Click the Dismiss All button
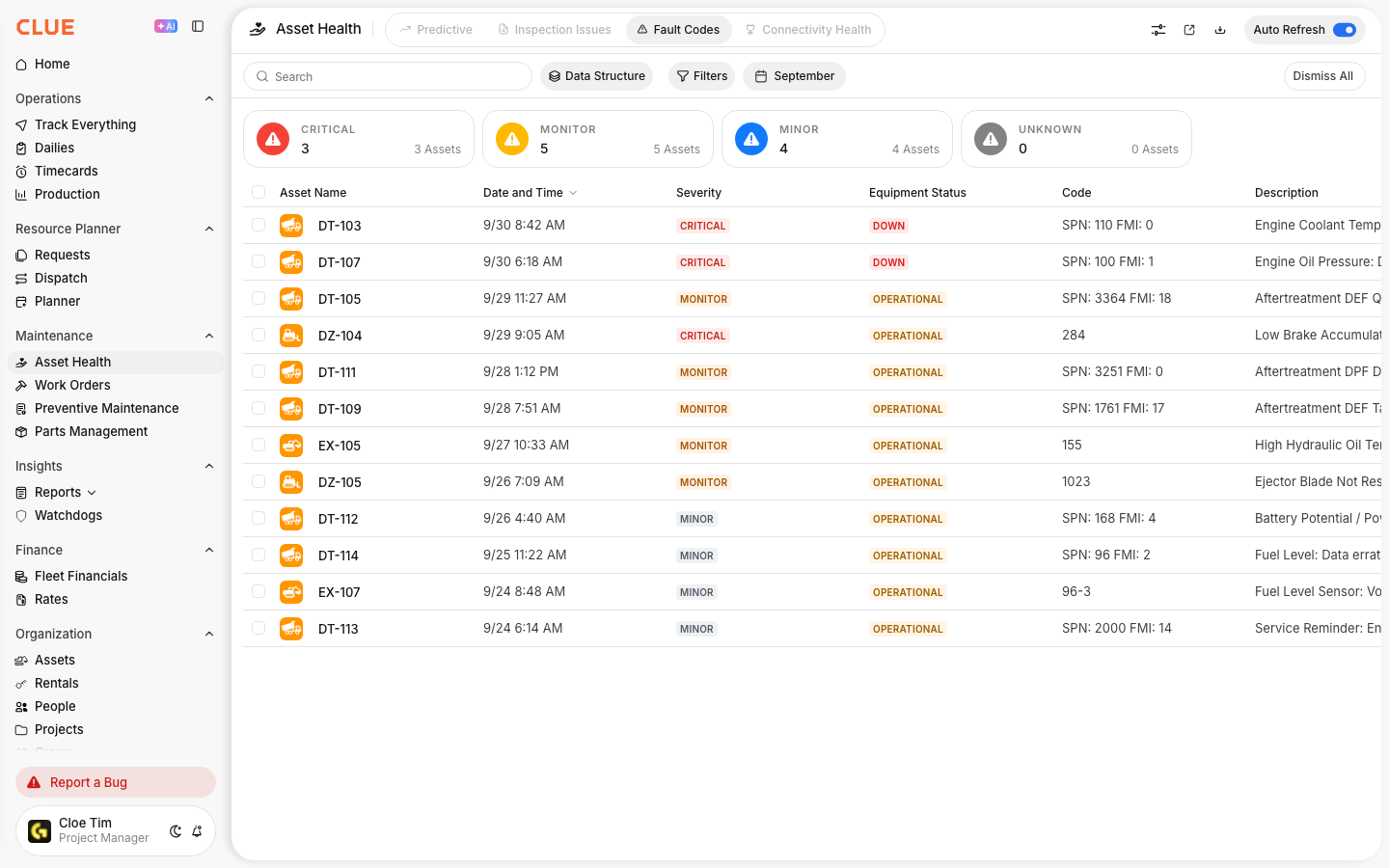This screenshot has height=868, width=1389. coord(1323,76)
